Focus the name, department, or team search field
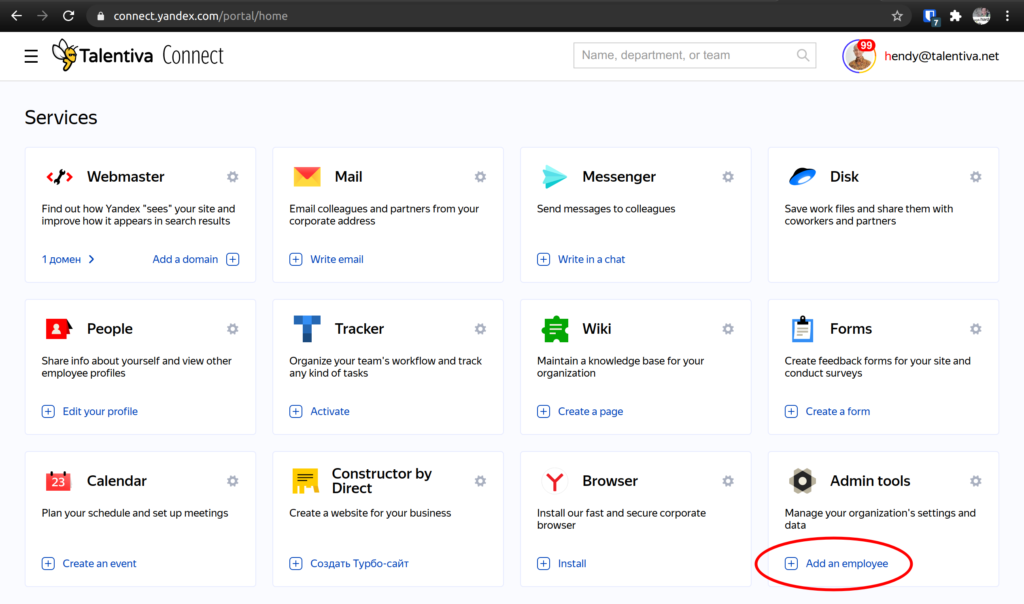Viewport: 1024px width, 604px height. (x=694, y=56)
